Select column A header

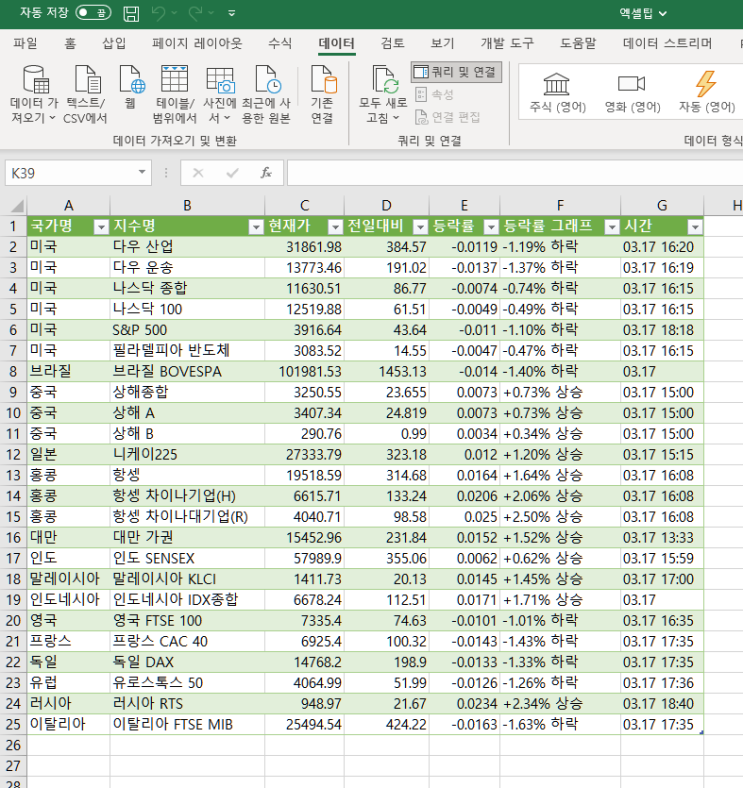coord(68,206)
